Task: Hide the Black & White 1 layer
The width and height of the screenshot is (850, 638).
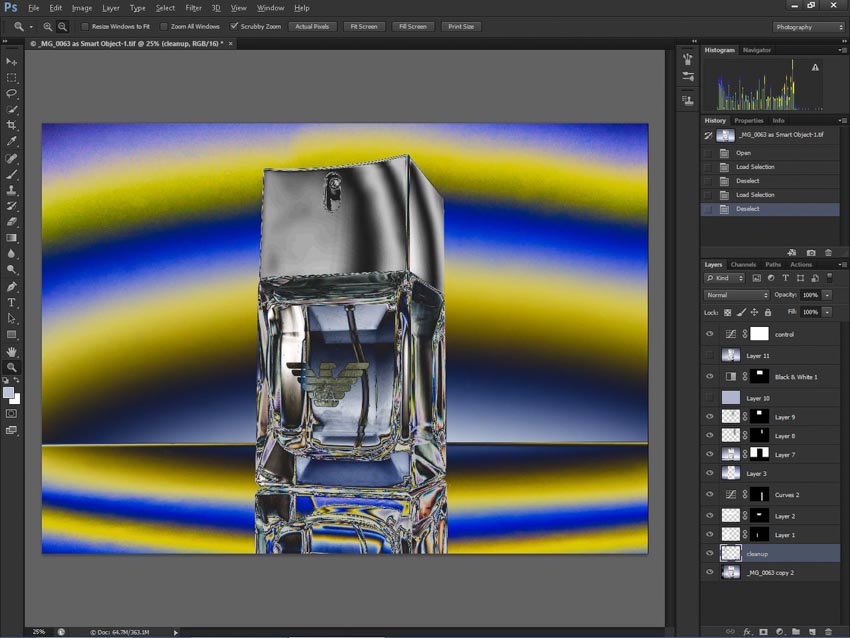Action: coord(710,376)
